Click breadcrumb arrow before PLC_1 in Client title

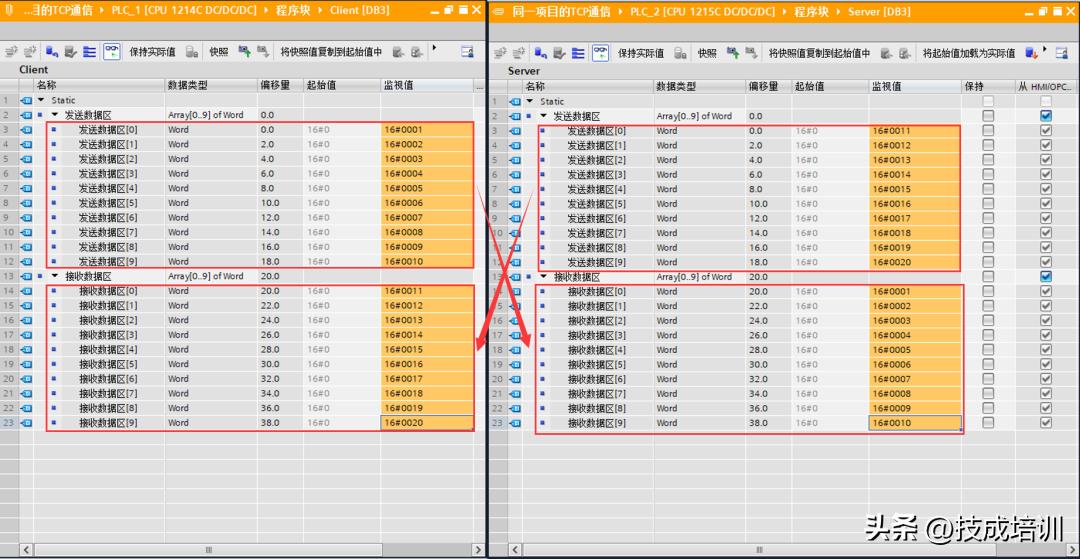(x=103, y=10)
